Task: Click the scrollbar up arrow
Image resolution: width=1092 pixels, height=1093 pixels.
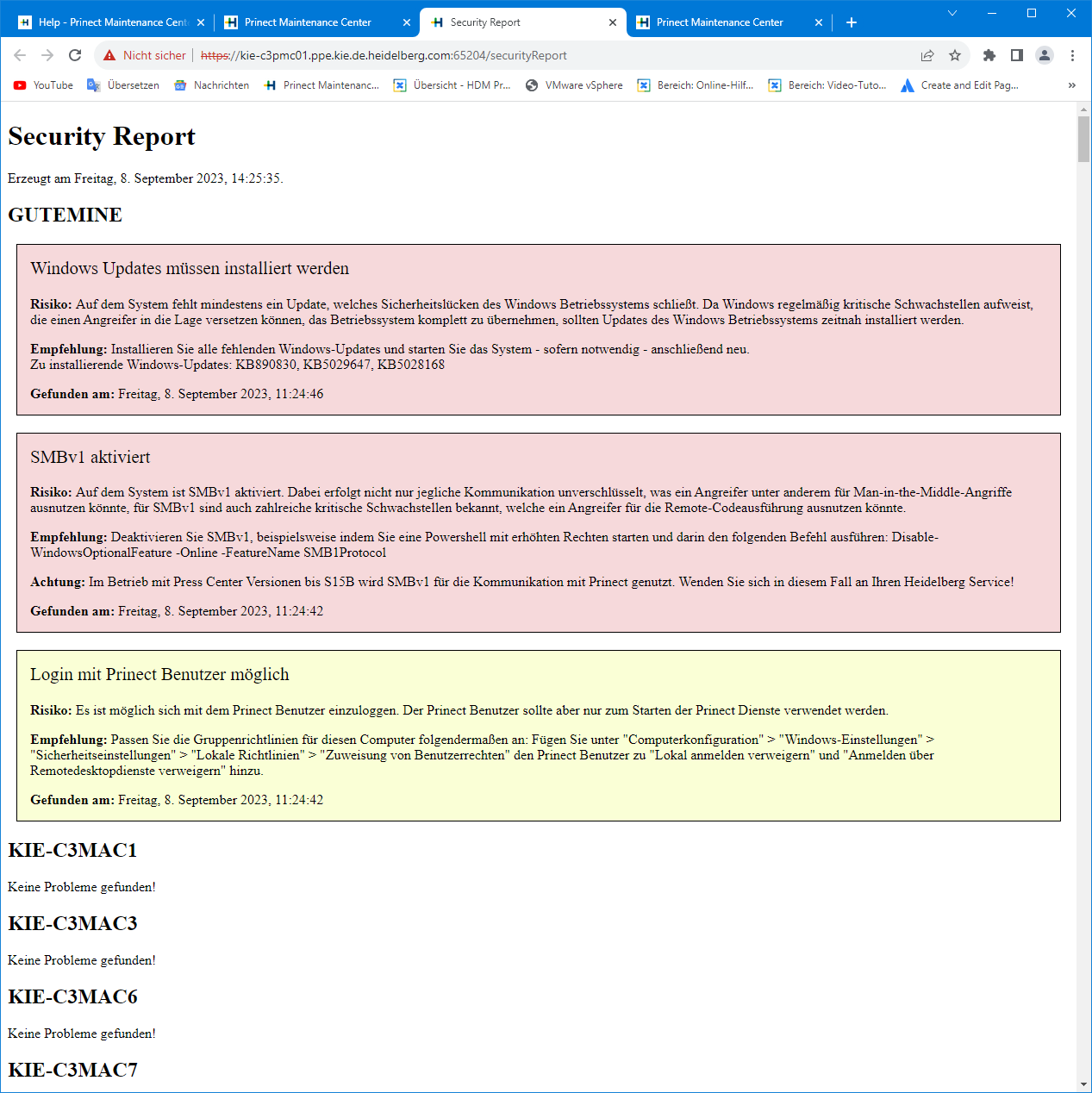Action: 1083,109
